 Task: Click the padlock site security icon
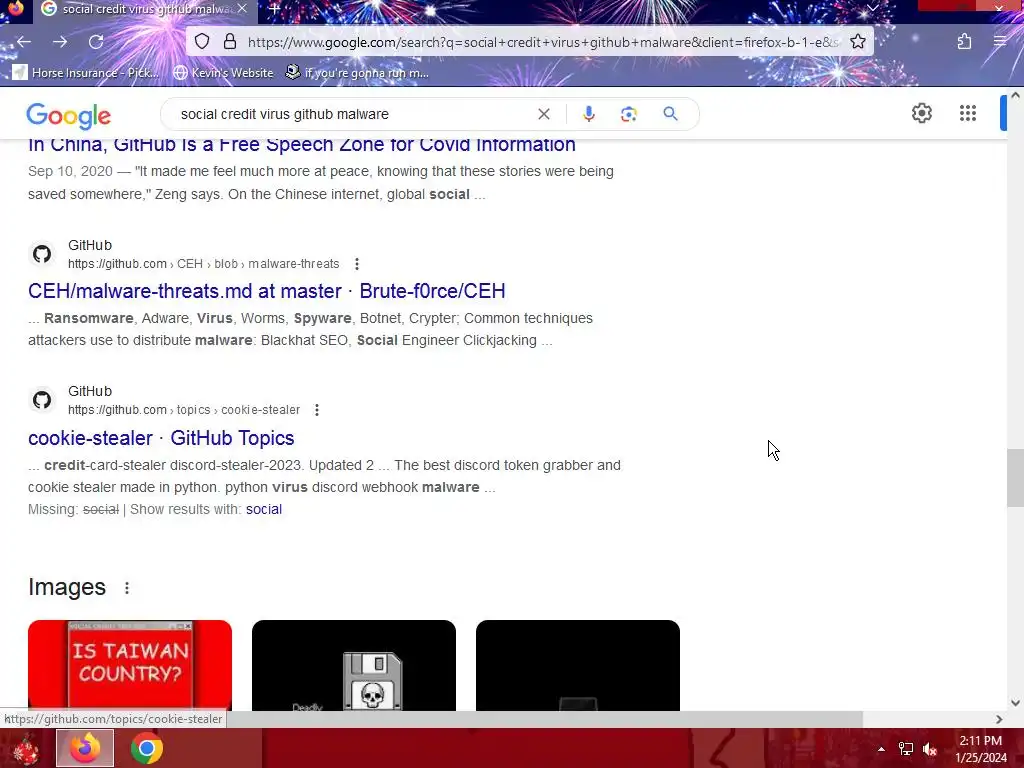[x=230, y=42]
